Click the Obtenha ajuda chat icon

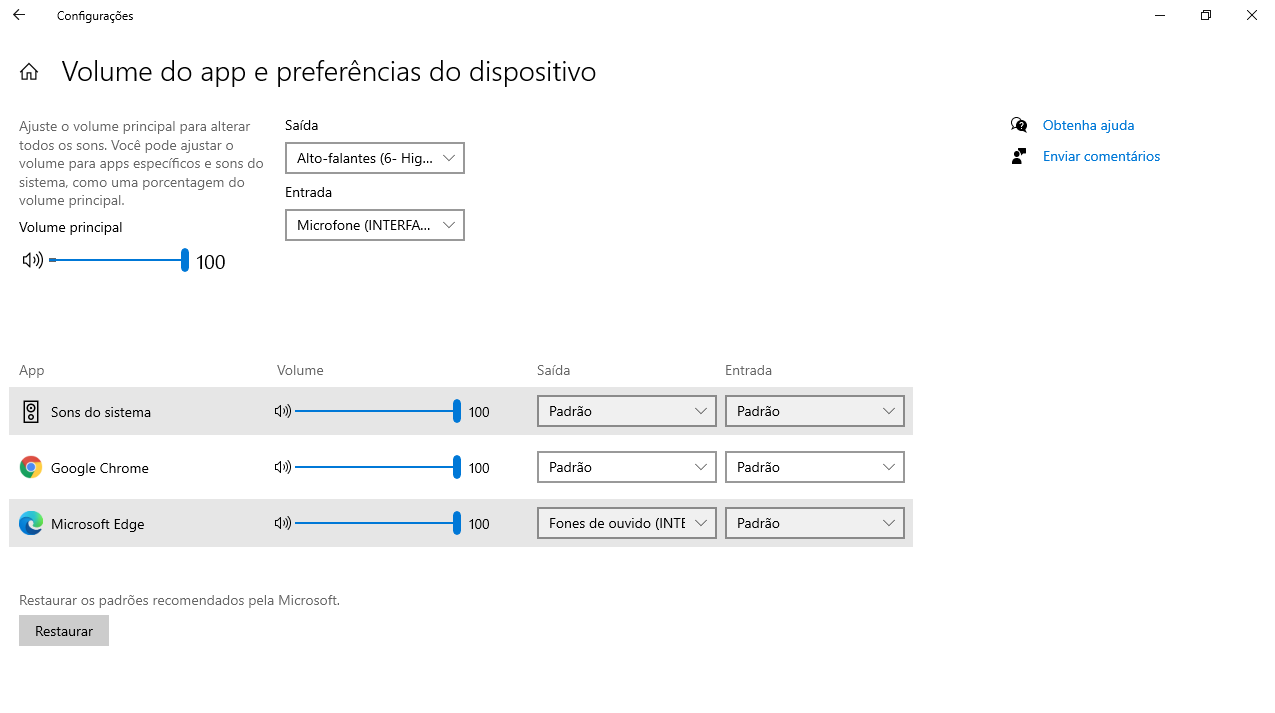pos(1018,125)
